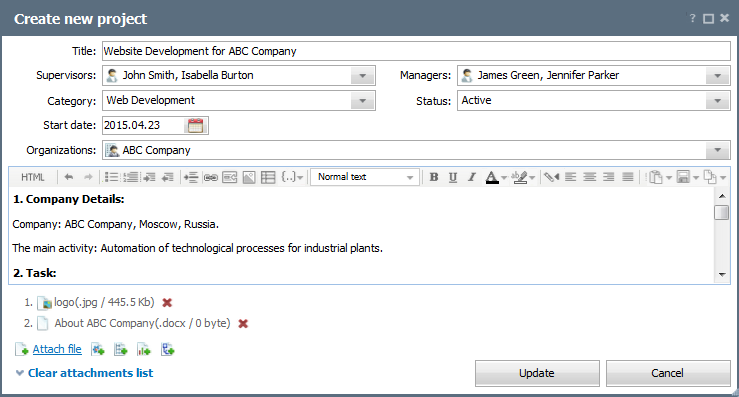The image size is (739, 397).
Task: Click the Start date text field
Action: [x=143, y=125]
